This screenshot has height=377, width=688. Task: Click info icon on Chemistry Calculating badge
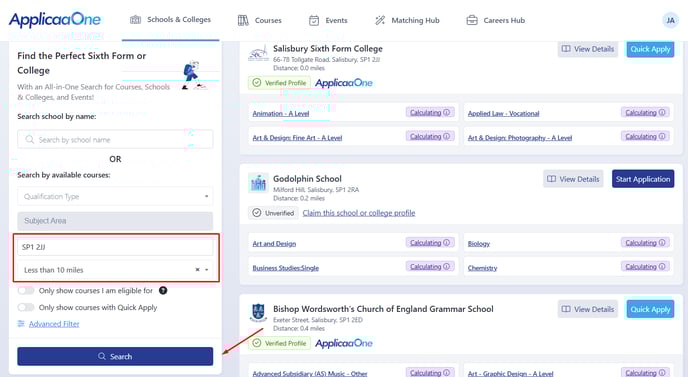(x=662, y=266)
